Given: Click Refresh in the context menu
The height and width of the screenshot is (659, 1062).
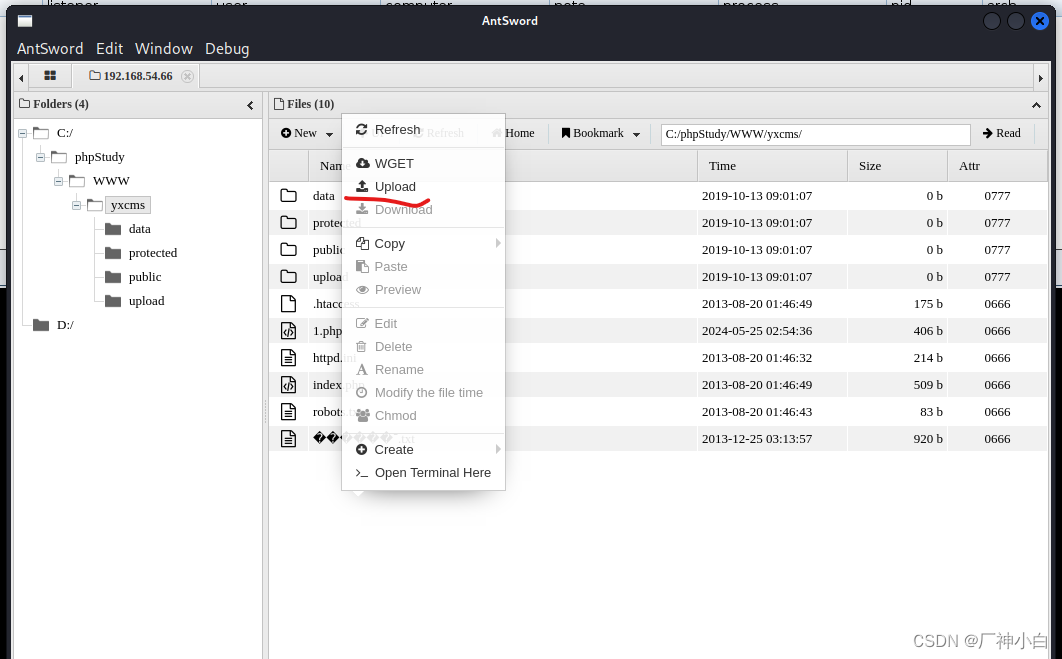Looking at the screenshot, I should (398, 129).
